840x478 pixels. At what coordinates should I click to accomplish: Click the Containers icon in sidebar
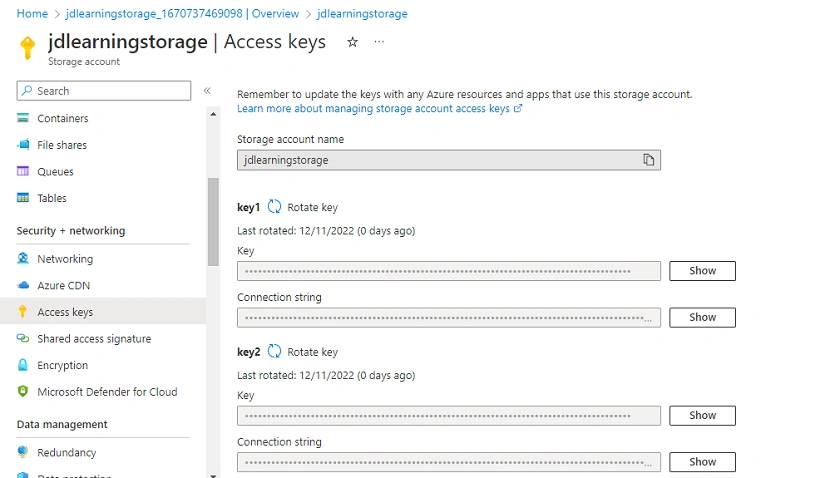pos(23,118)
